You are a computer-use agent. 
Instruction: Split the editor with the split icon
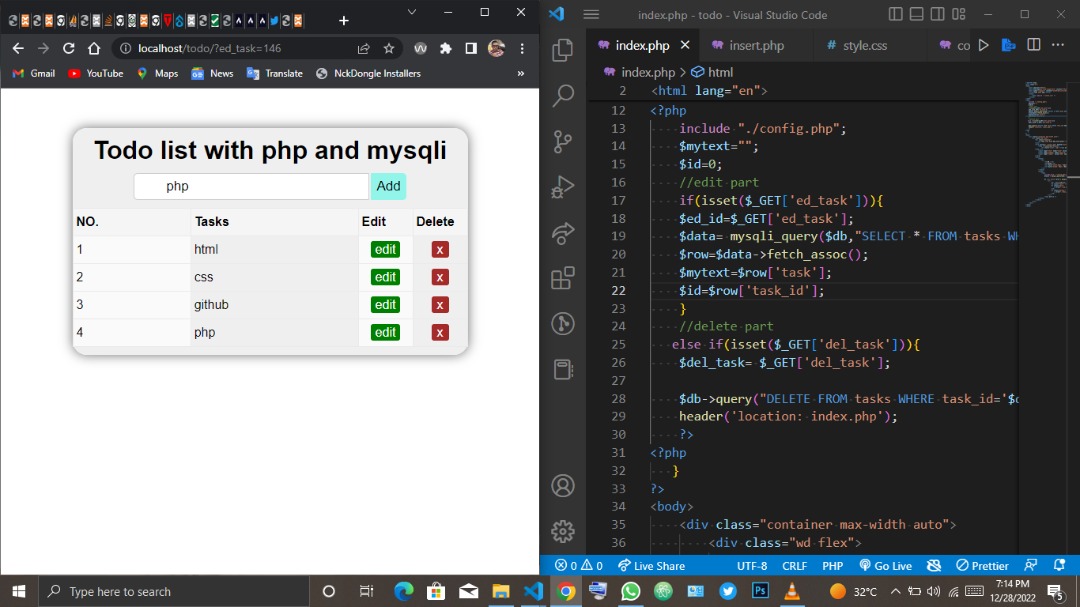pos(1033,45)
